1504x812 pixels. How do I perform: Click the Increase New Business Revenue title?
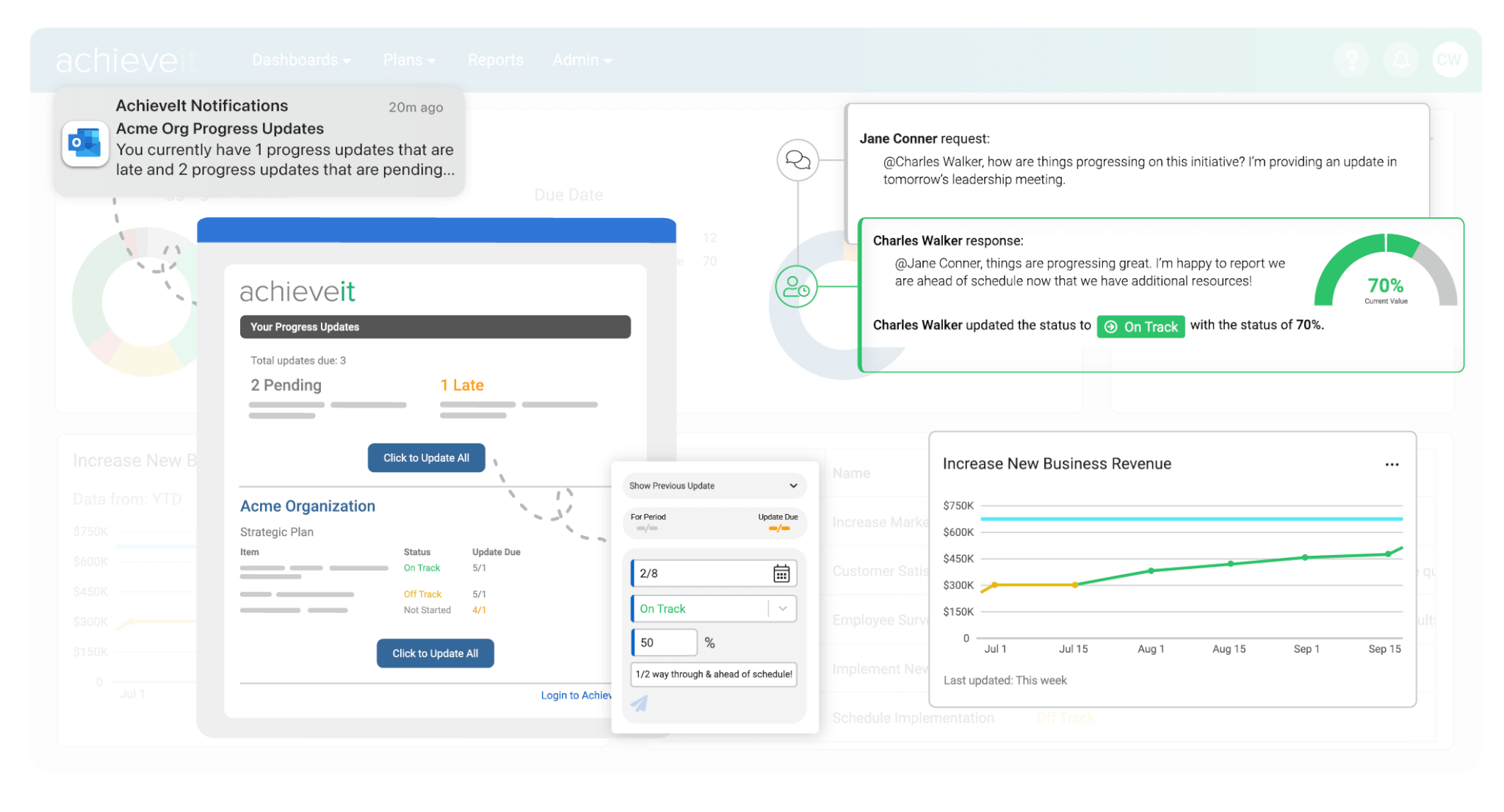[x=1057, y=464]
